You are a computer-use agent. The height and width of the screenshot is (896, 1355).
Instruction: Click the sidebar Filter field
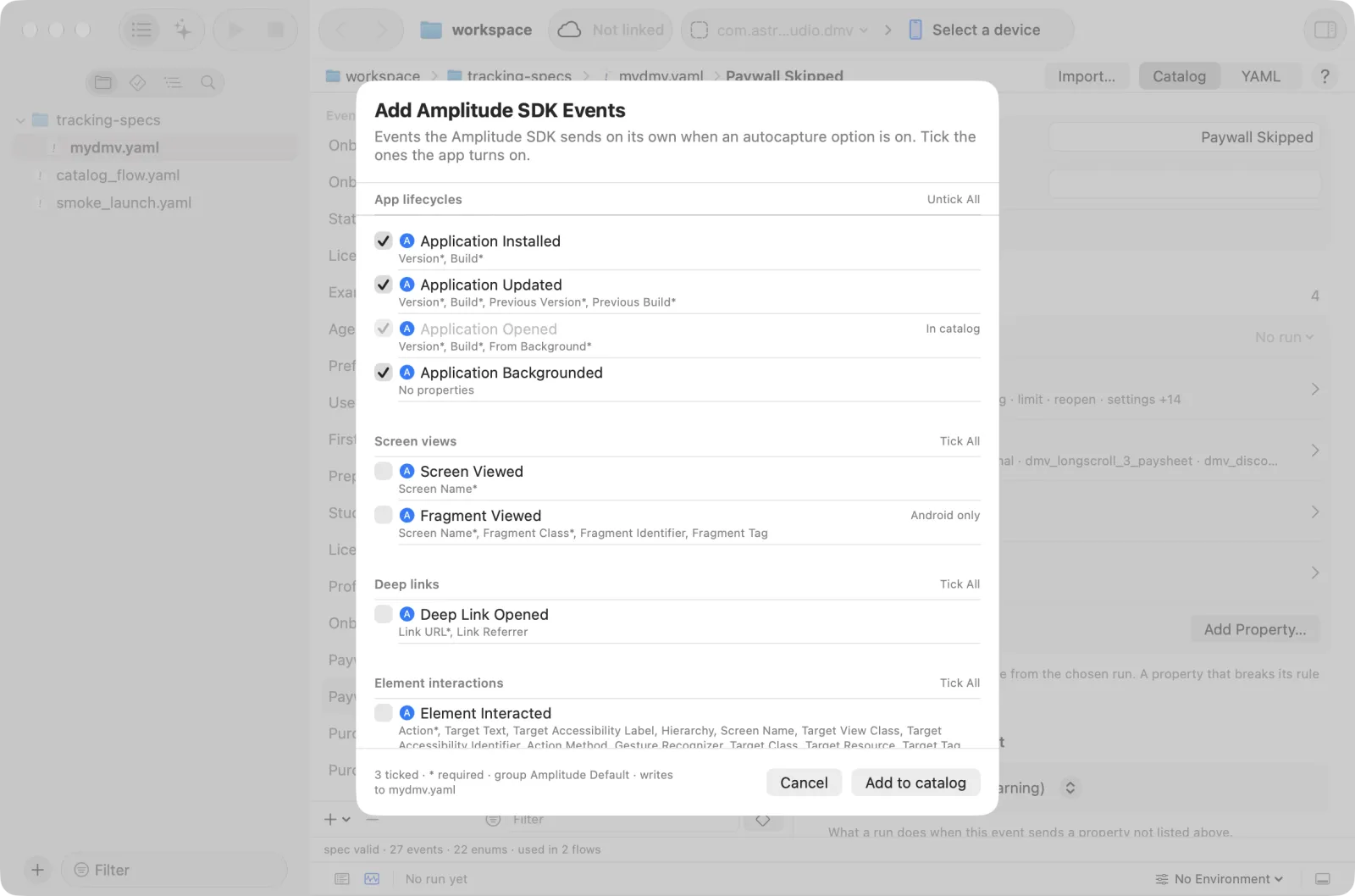(174, 870)
